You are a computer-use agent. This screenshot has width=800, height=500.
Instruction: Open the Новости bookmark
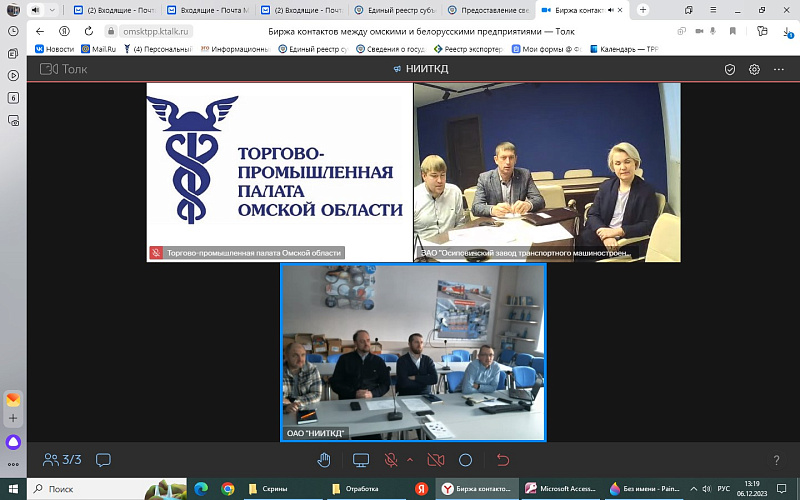coord(55,49)
